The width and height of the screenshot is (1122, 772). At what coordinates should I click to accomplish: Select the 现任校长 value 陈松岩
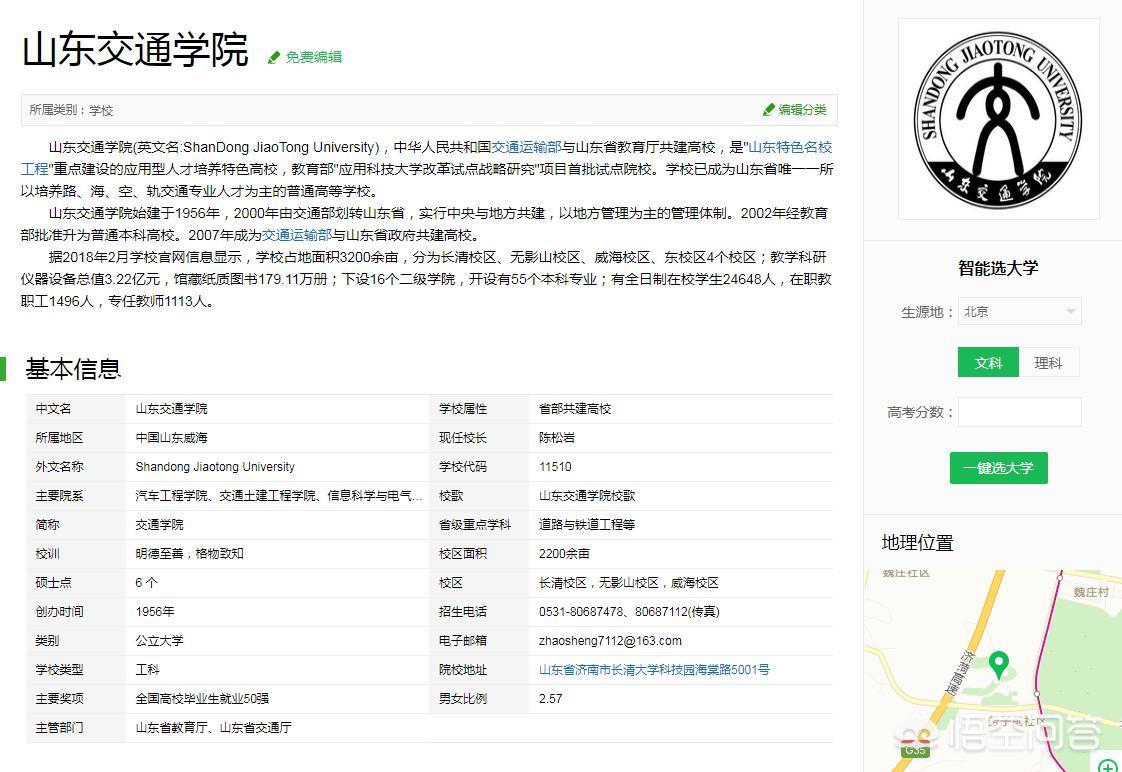point(557,438)
